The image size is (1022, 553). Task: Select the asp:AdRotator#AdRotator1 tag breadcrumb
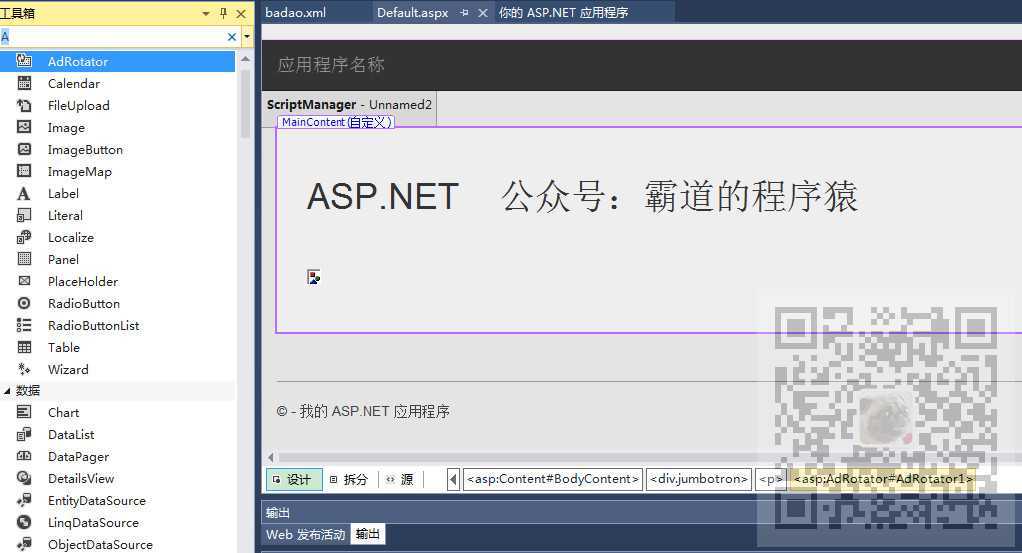(883, 479)
